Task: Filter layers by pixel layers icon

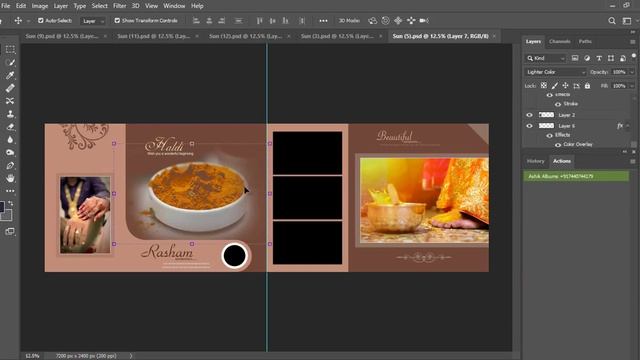Action: coord(575,58)
